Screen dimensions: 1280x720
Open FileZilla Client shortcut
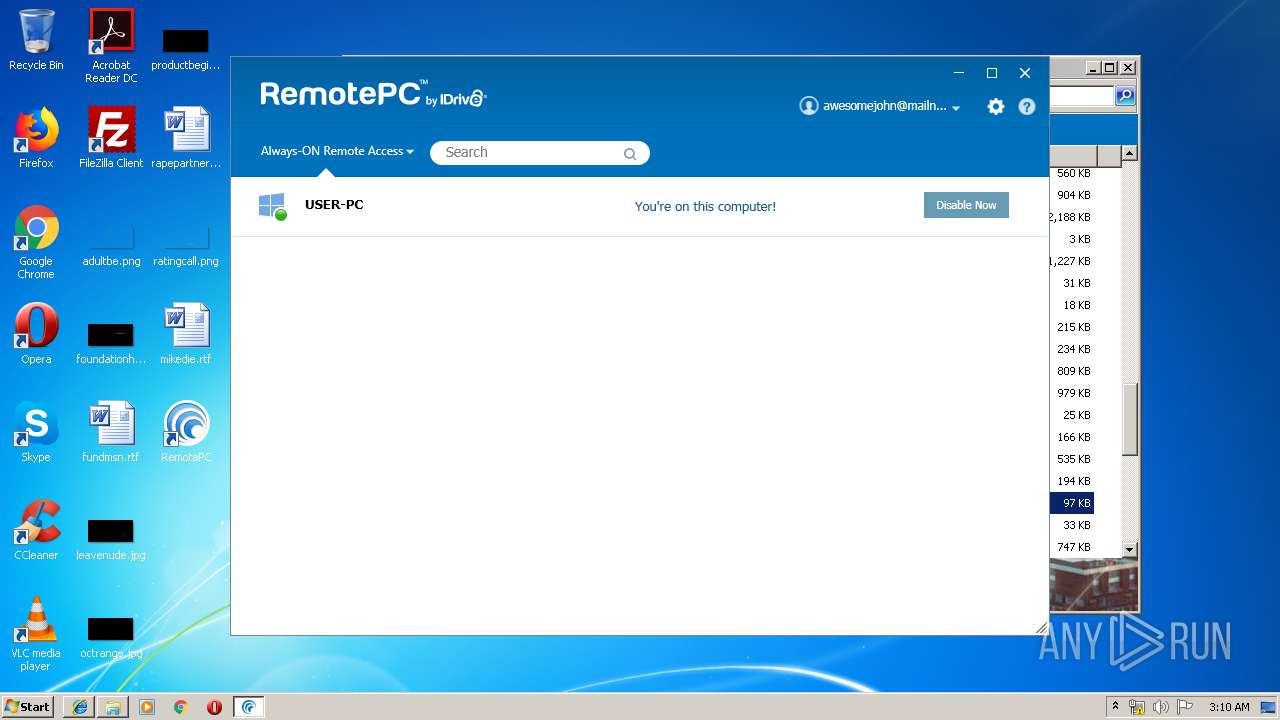tap(111, 138)
